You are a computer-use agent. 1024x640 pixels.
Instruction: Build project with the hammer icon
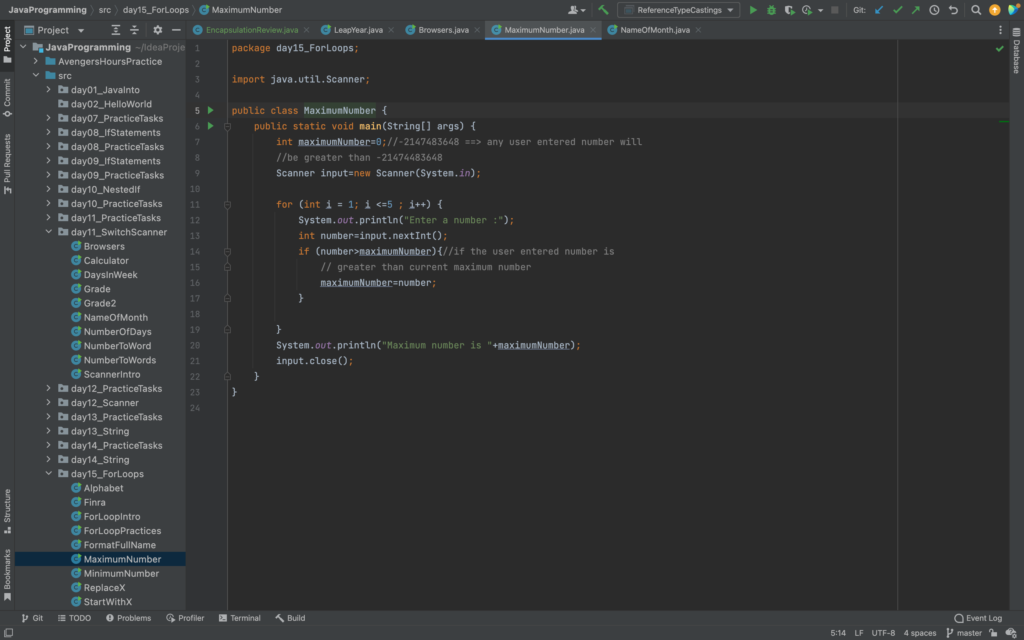604,10
